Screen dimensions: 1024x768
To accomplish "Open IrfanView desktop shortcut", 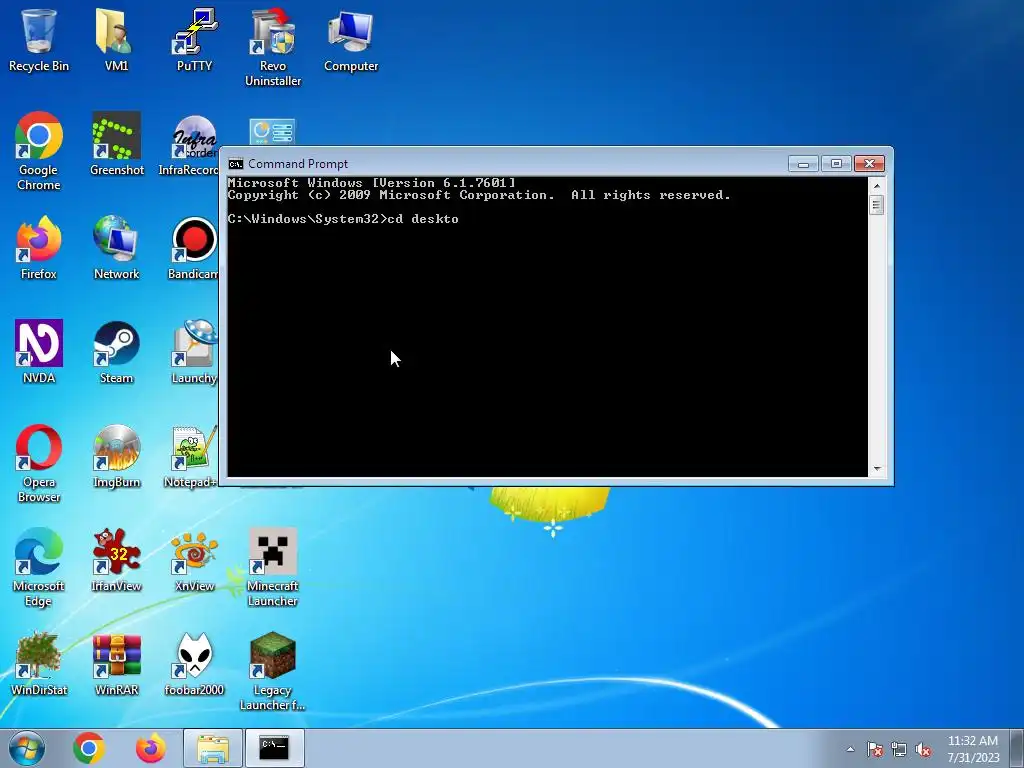I will (116, 560).
